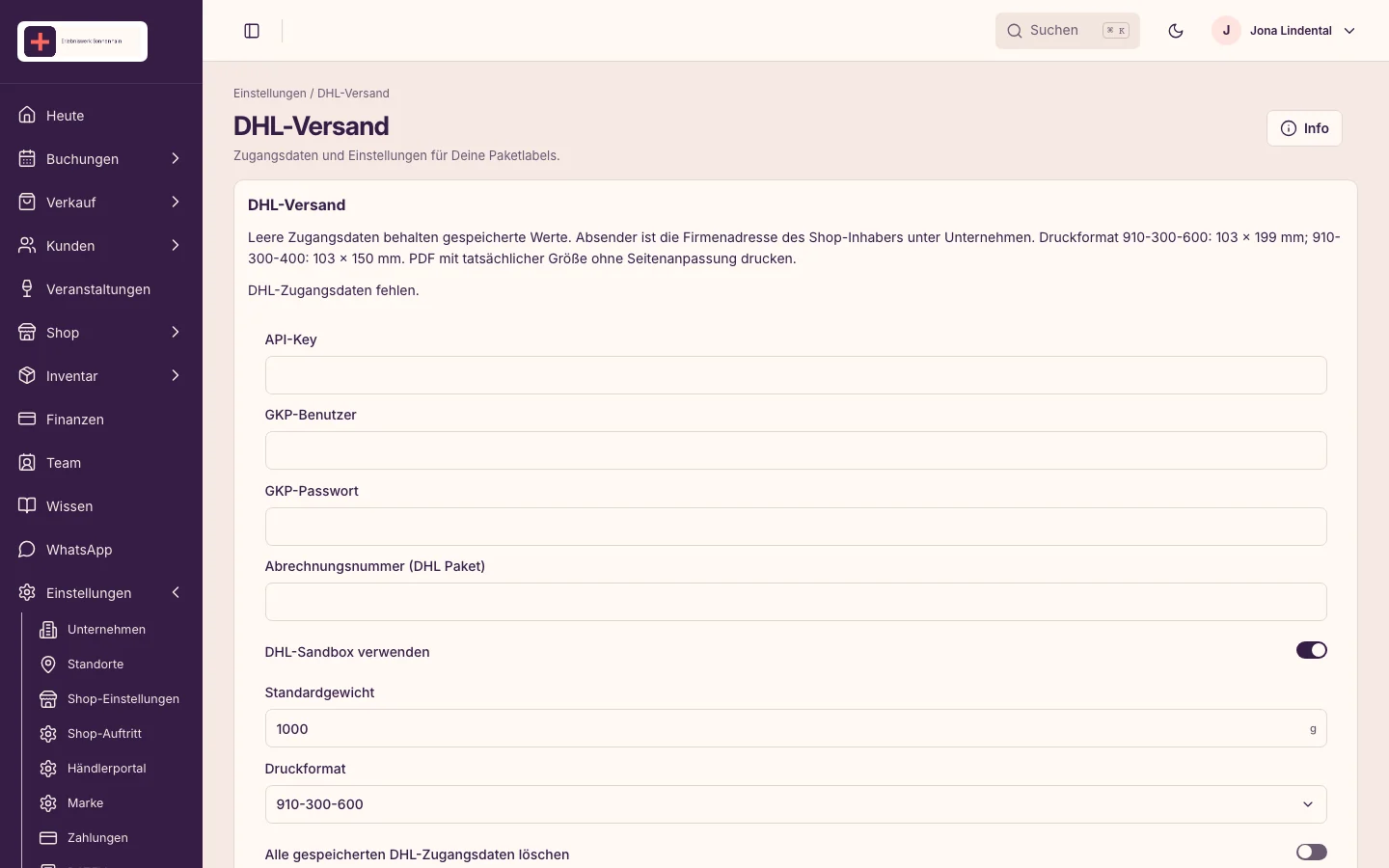
Task: Click the Team contact icon
Action: point(27,463)
